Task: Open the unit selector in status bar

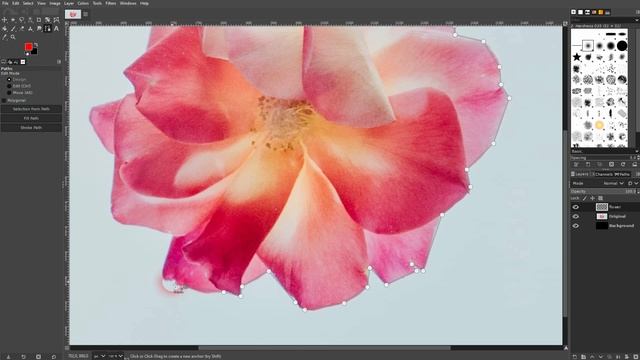Action: [99, 356]
